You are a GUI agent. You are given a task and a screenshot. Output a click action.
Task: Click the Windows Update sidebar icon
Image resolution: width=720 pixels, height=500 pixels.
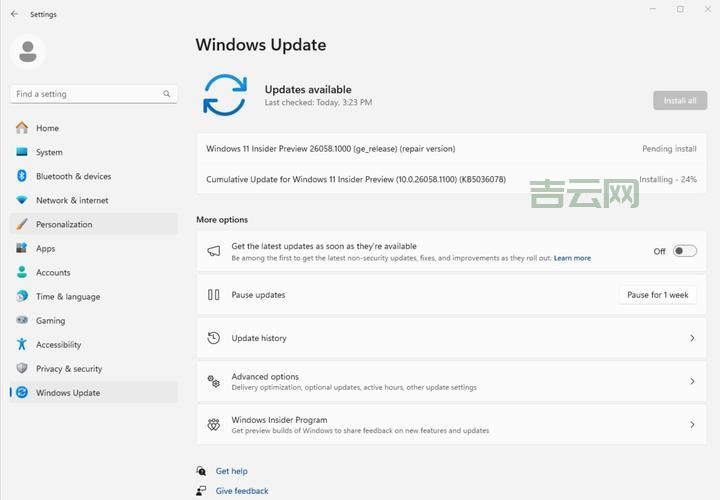tap(22, 392)
